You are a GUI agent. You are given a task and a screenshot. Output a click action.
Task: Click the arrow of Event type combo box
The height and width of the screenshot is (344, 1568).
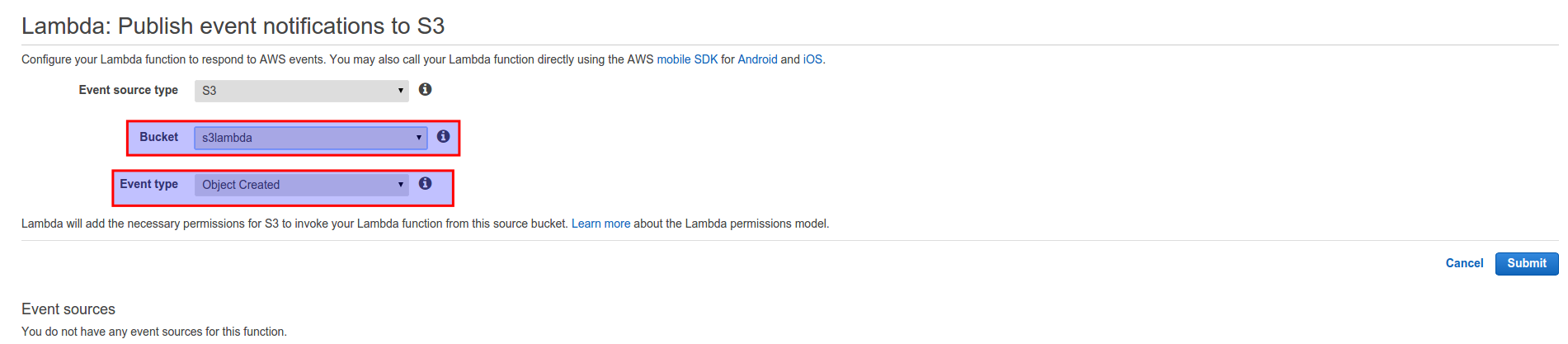tap(401, 185)
